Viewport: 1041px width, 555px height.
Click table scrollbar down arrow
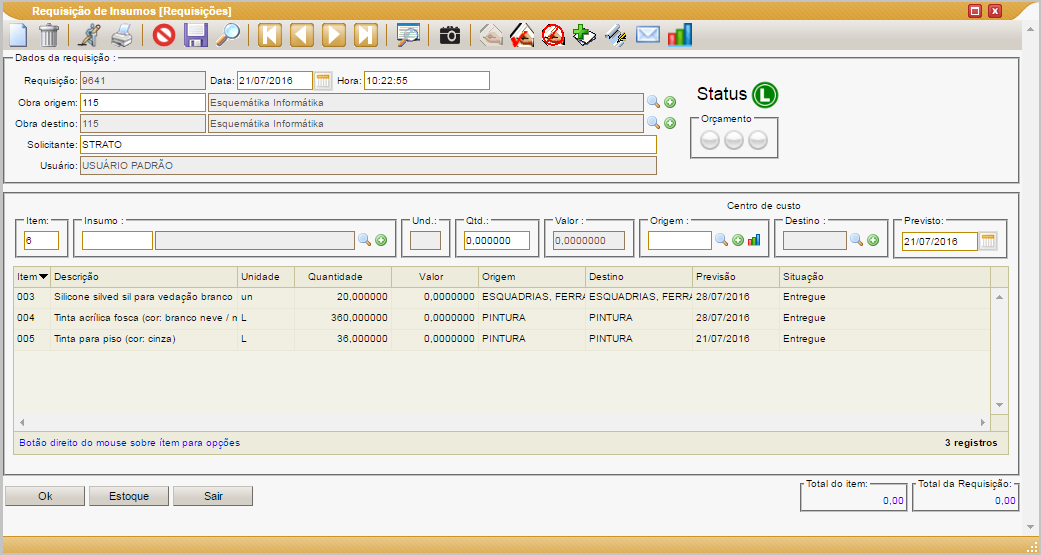tap(999, 405)
